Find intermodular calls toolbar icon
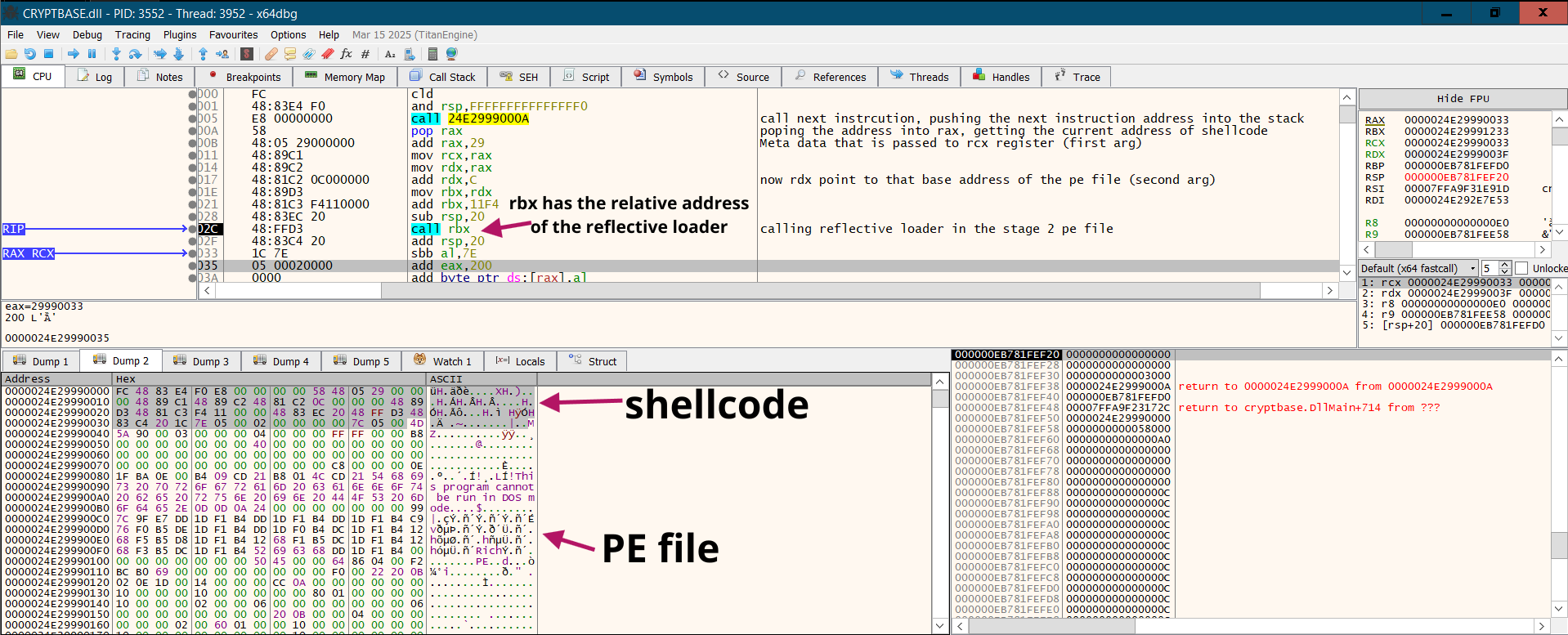This screenshot has width=1568, height=635. tap(409, 54)
